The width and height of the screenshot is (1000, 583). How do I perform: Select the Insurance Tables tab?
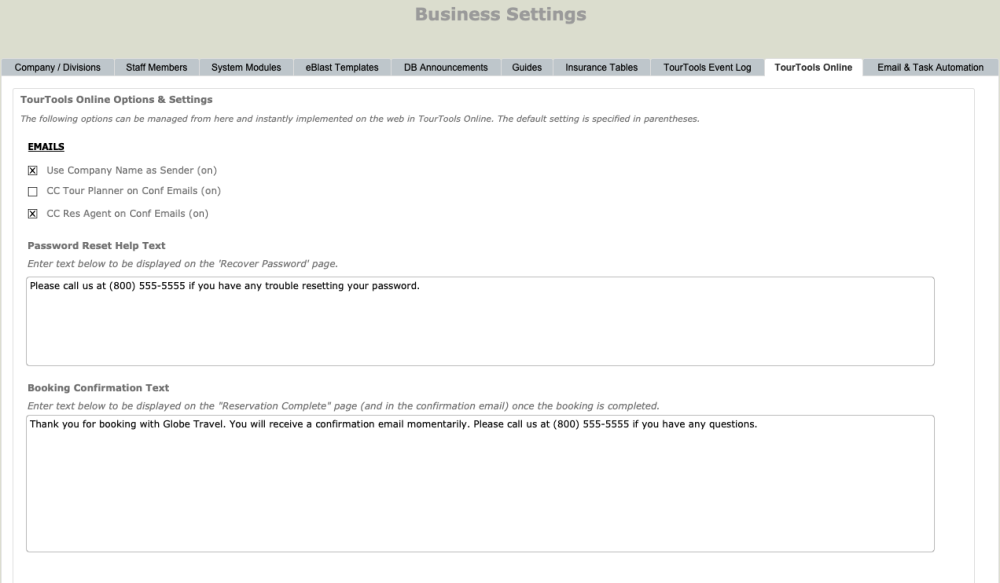click(600, 67)
